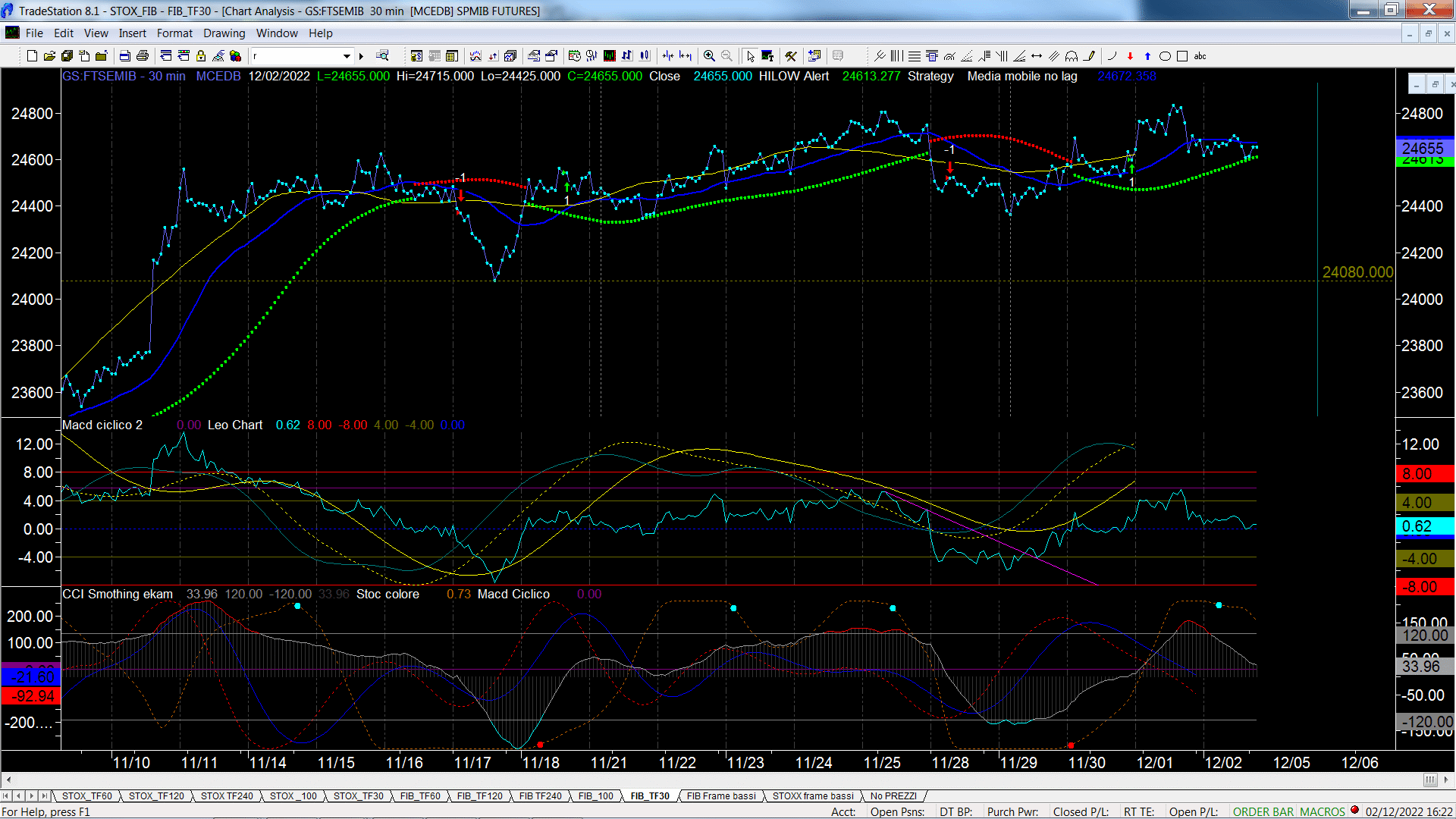Click the Print icon in toolbar
This screenshot has height=819, width=1456.
pos(142,56)
